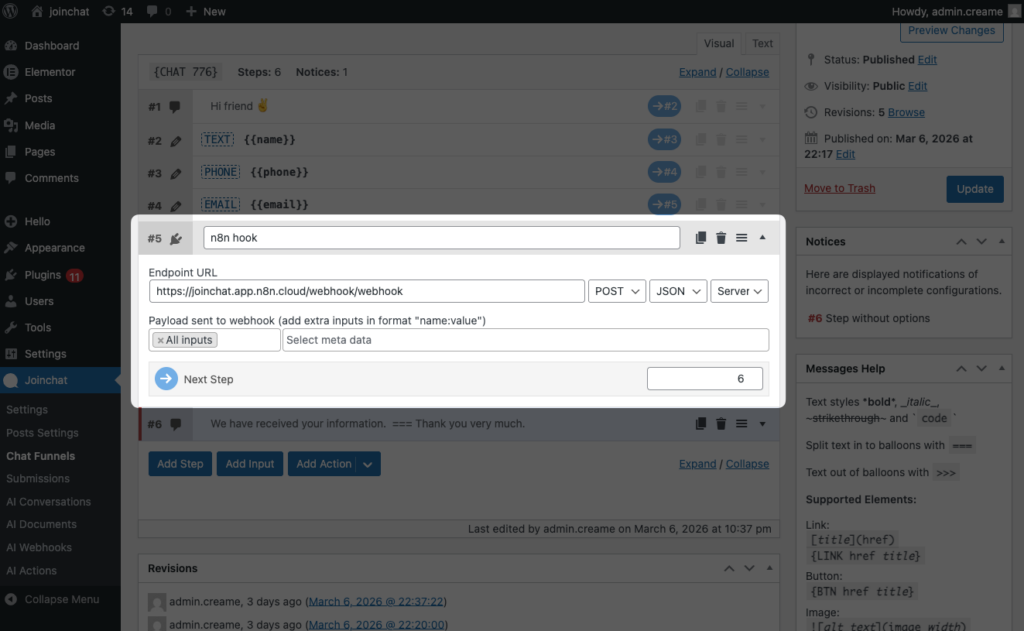Grab reorder handle icon of step #5
This screenshot has height=631, width=1024.
741,238
